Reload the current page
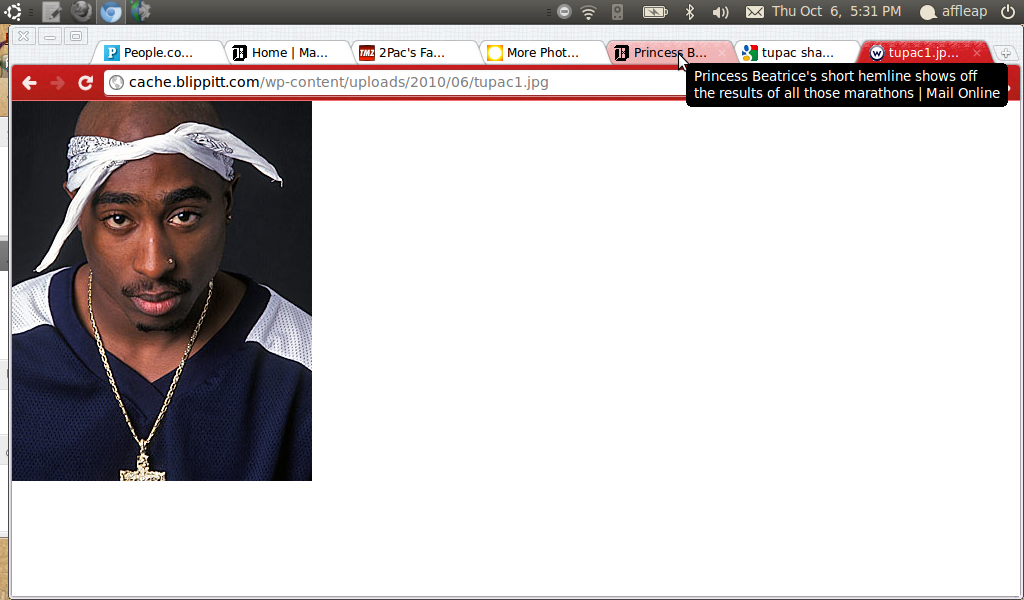The width and height of the screenshot is (1024, 600). tap(85, 82)
